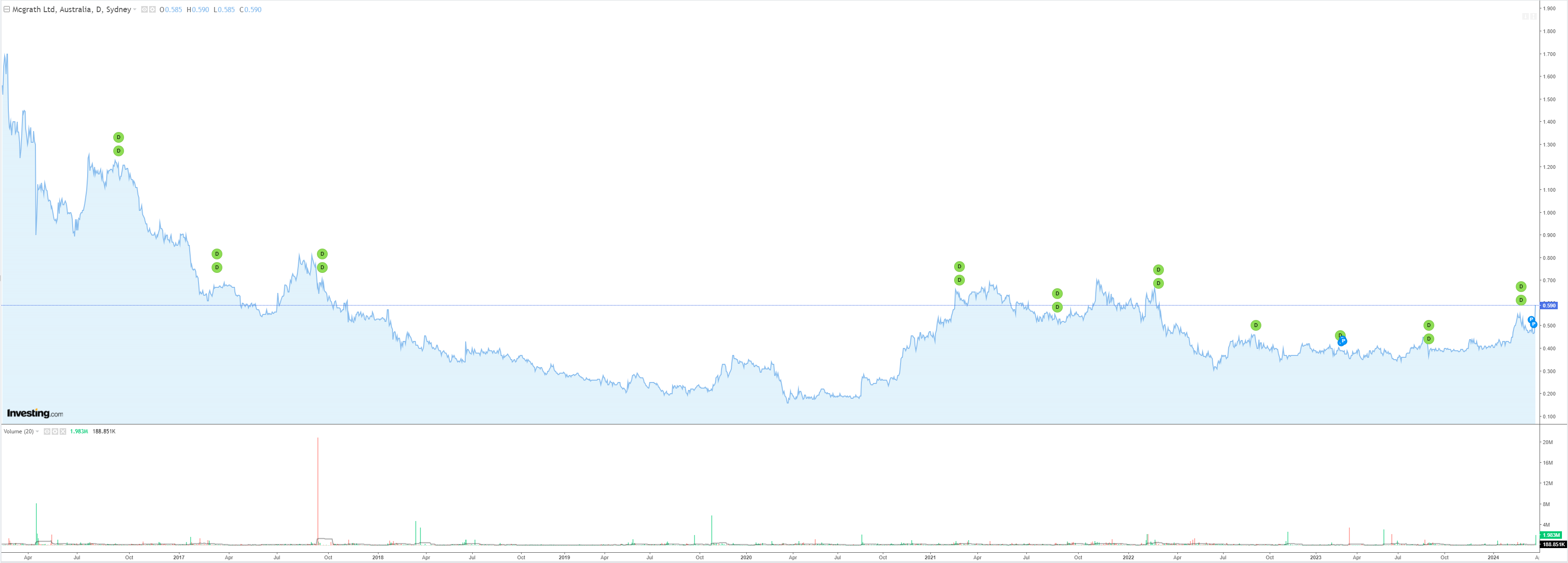Click the 2020 label on time axis

(746, 557)
